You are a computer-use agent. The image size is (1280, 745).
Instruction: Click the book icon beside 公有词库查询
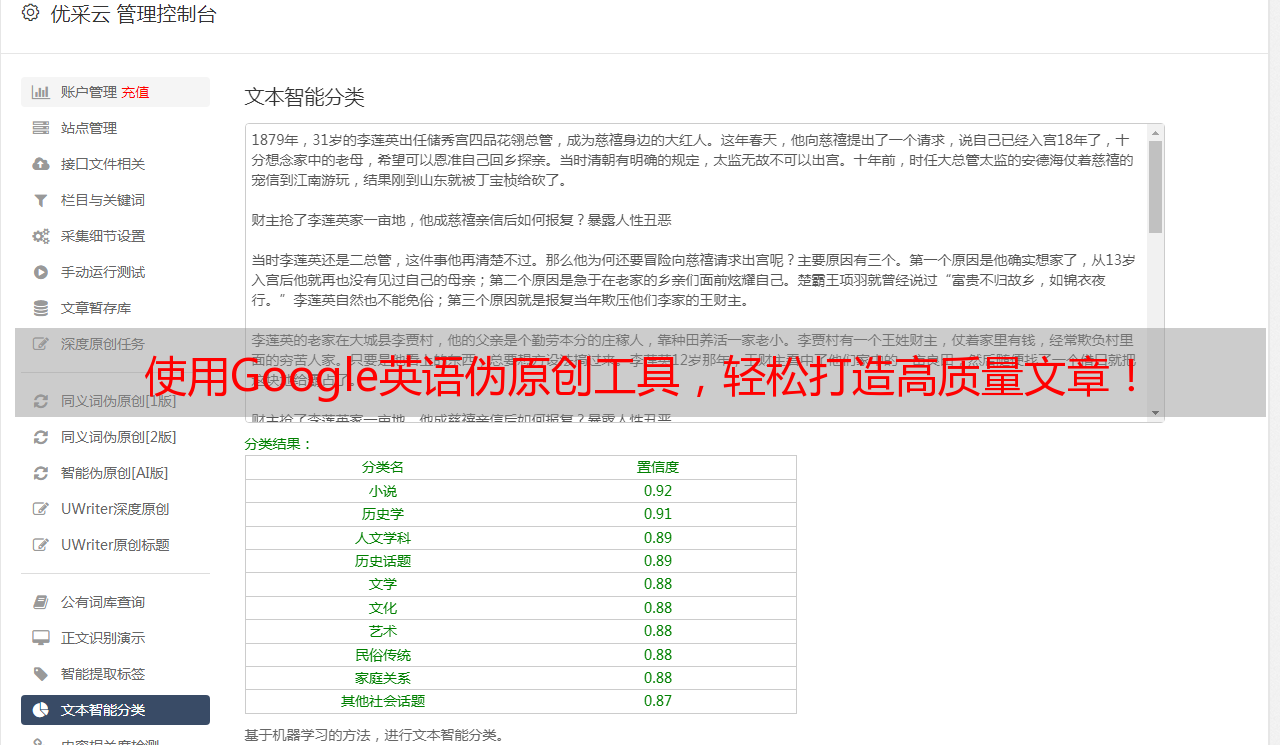tap(41, 602)
